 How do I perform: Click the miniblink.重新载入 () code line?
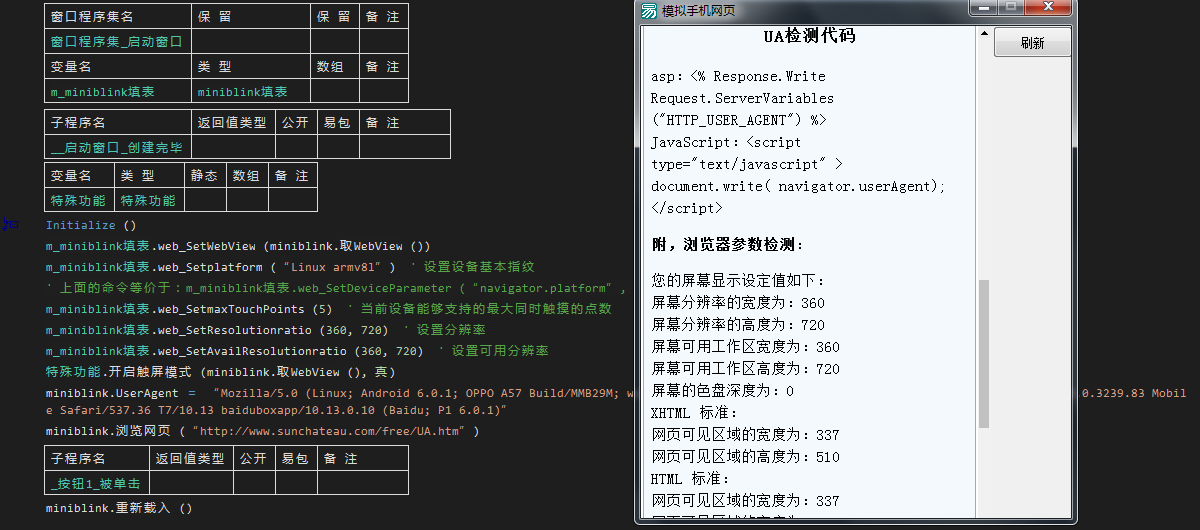(x=118, y=509)
